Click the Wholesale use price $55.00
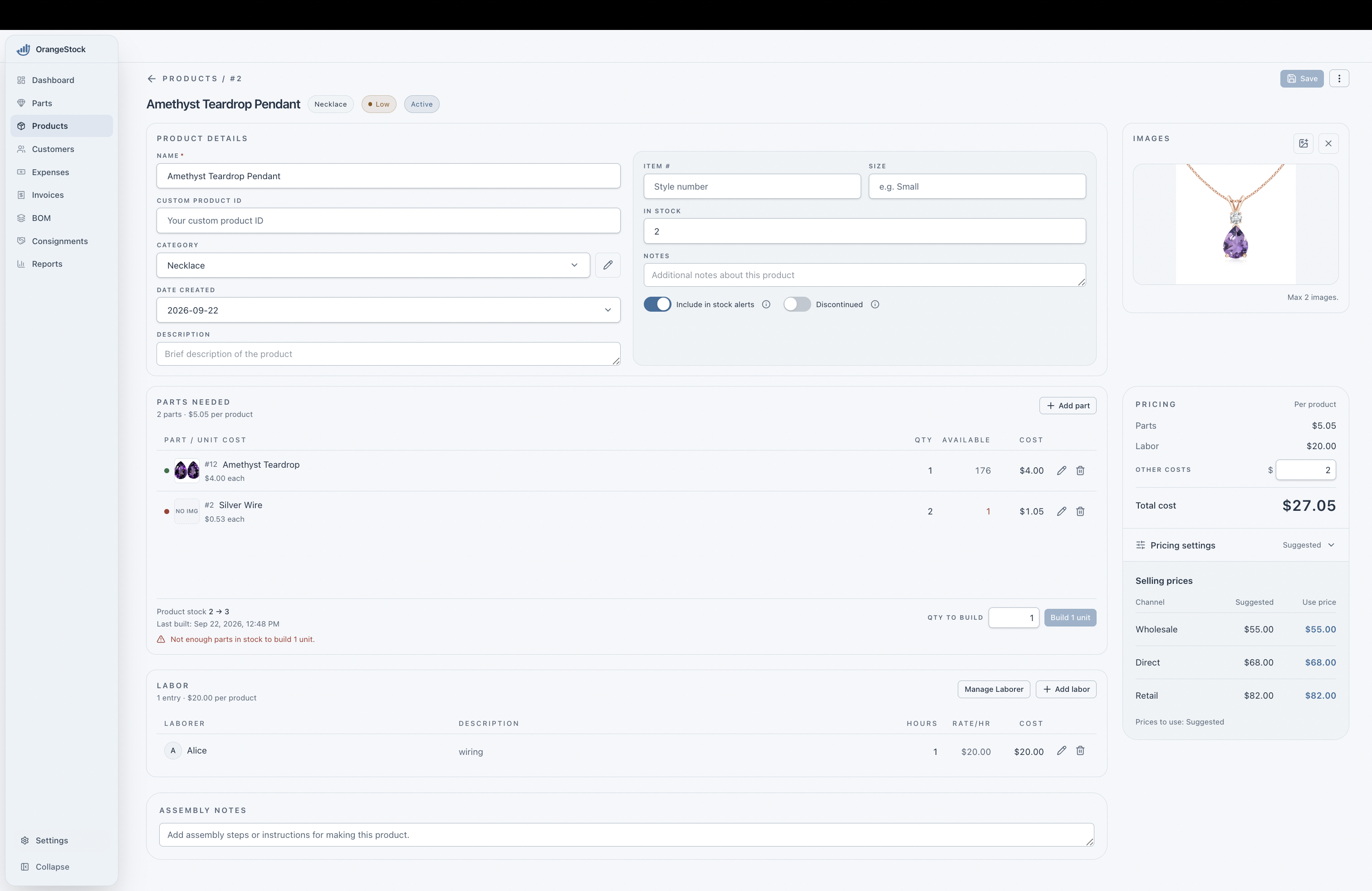 1320,629
